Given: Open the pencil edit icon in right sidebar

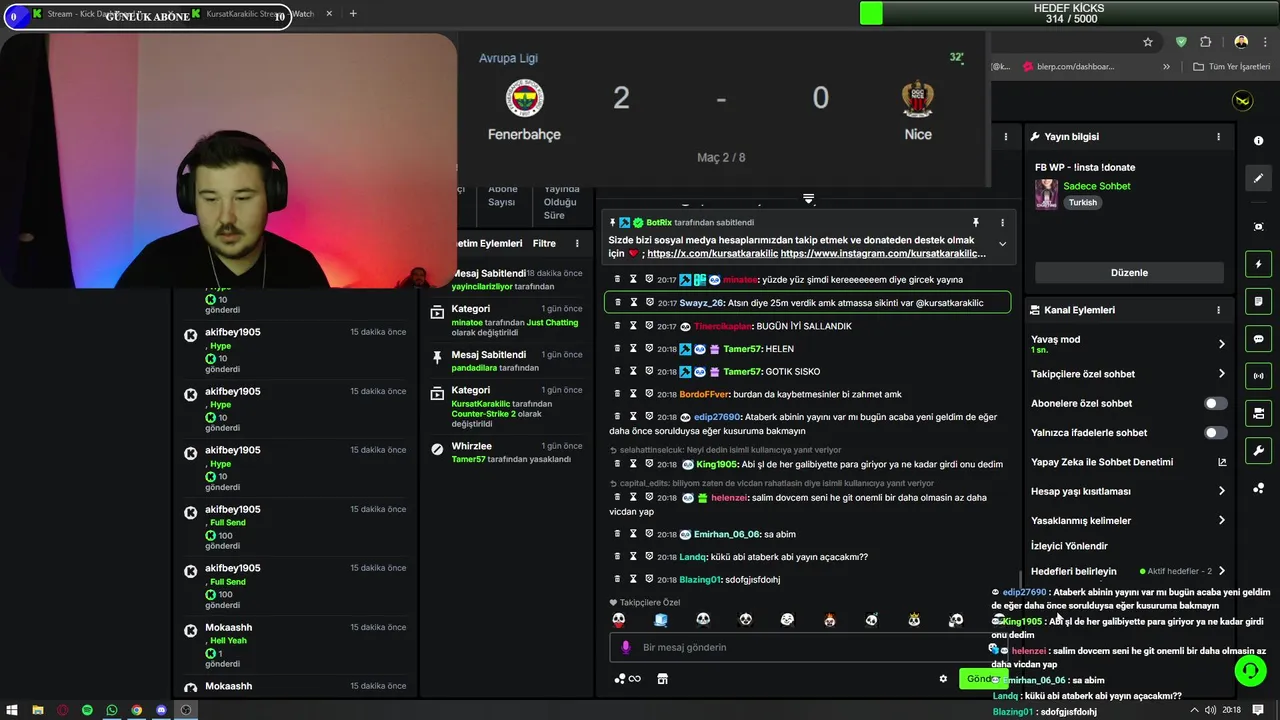Looking at the screenshot, I should coord(1258,178).
